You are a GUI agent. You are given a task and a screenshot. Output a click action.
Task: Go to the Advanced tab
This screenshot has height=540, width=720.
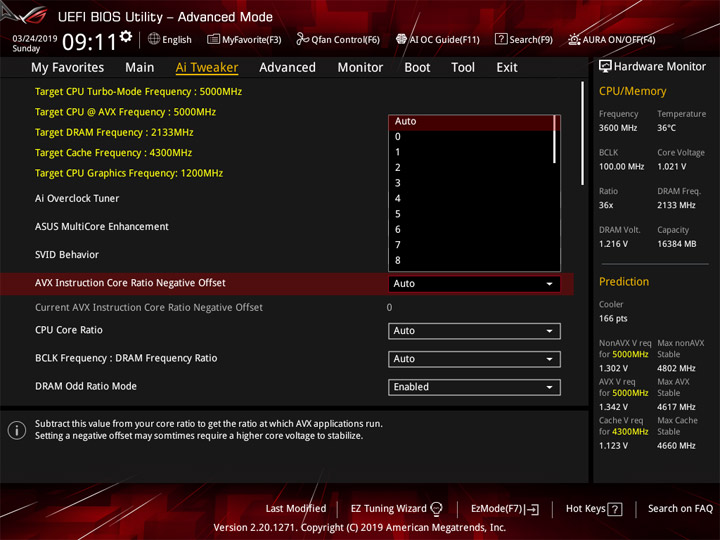pyautogui.click(x=287, y=68)
